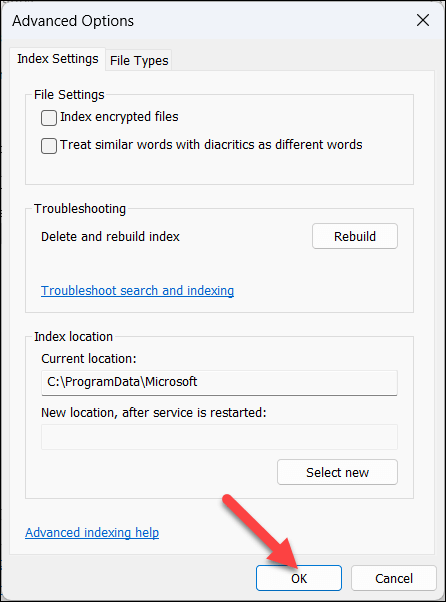This screenshot has height=602, width=446.
Task: Click the File Settings group heading
Action: click(69, 94)
